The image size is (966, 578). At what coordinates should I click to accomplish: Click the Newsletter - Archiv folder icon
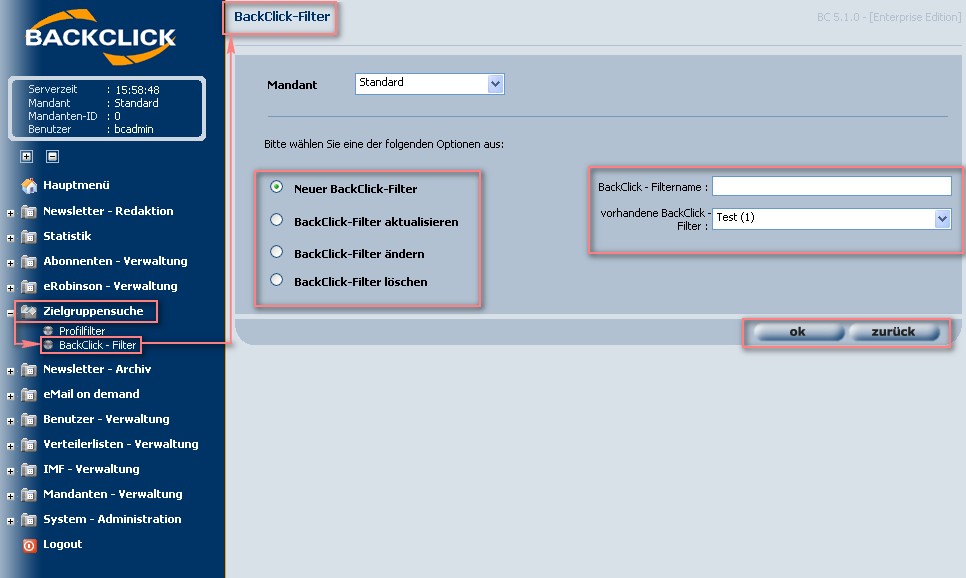[x=29, y=369]
